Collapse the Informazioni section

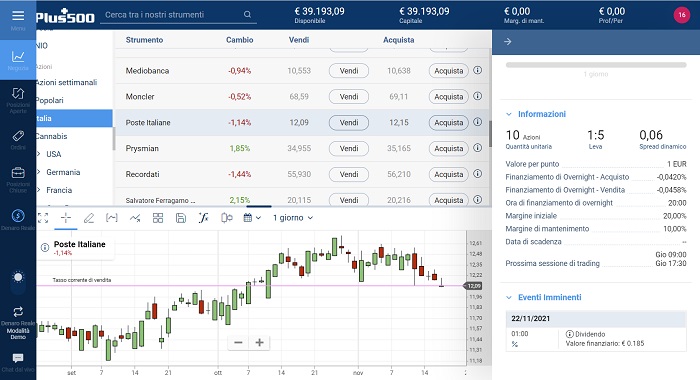[x=508, y=114]
